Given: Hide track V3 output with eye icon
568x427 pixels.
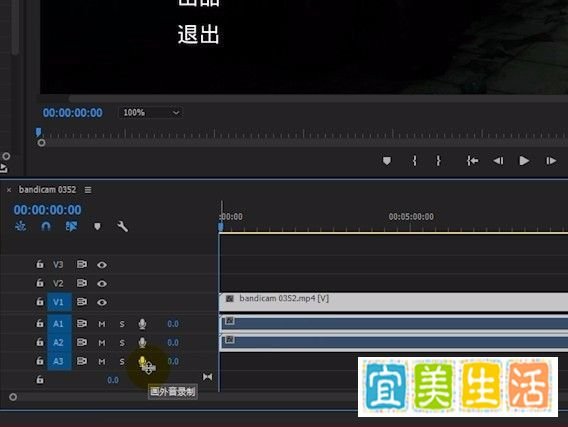Looking at the screenshot, I should tap(102, 265).
